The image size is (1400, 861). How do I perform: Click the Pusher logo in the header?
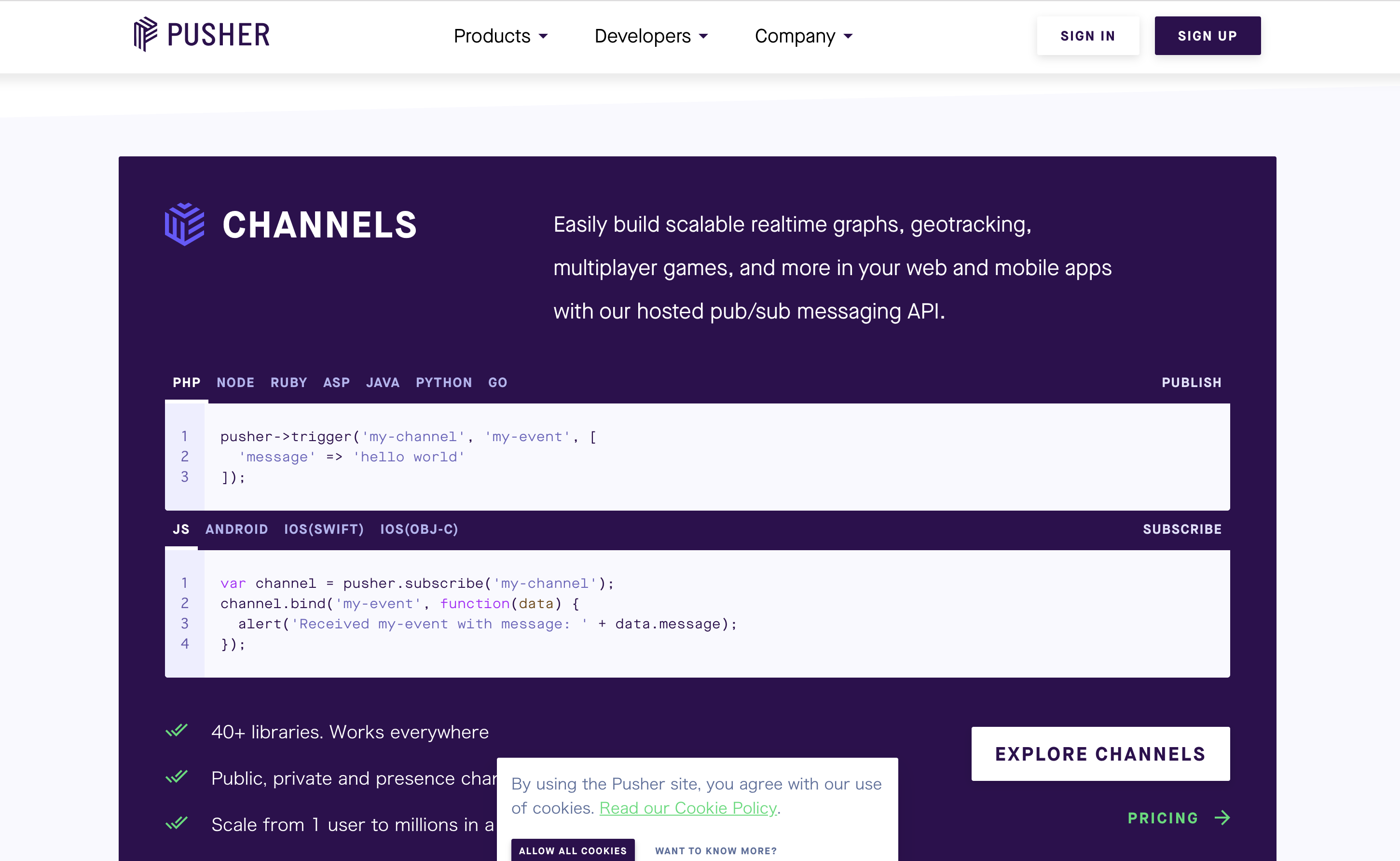point(202,35)
